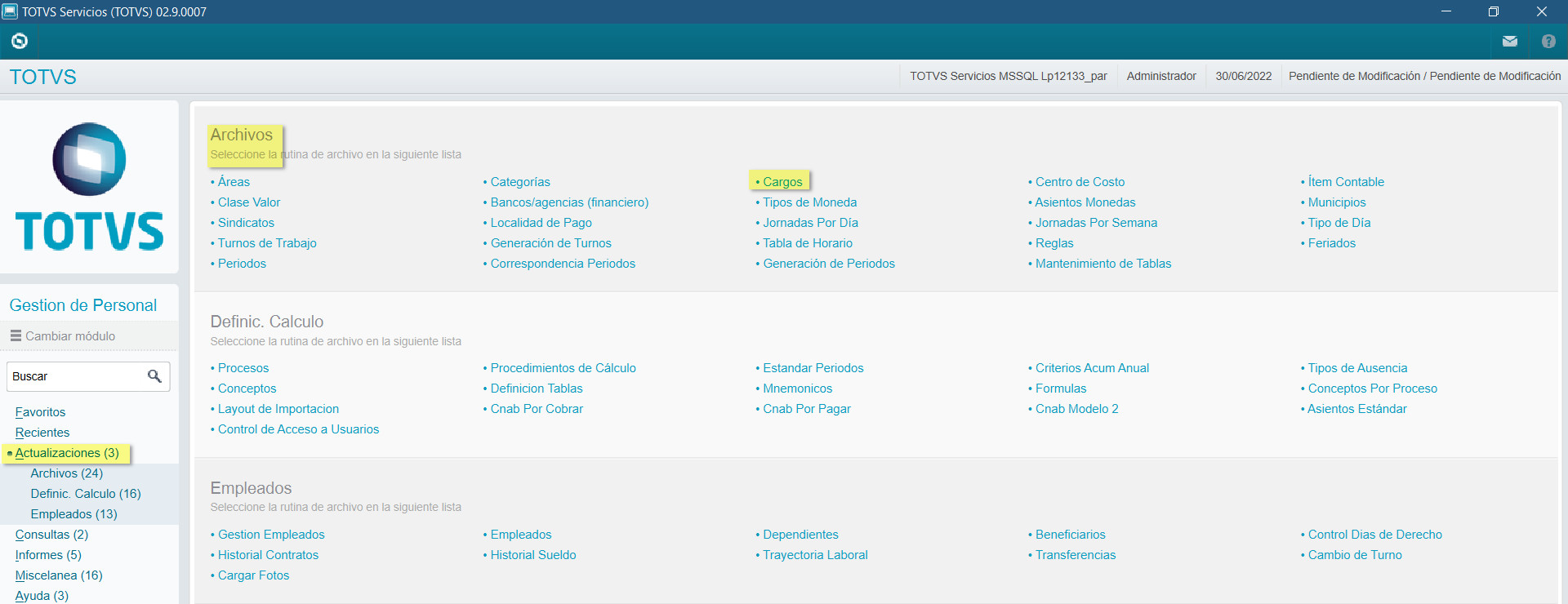Screen dimensions: 1568x604
Task: Open the Tipos de Ausencia link
Action: pos(1357,368)
